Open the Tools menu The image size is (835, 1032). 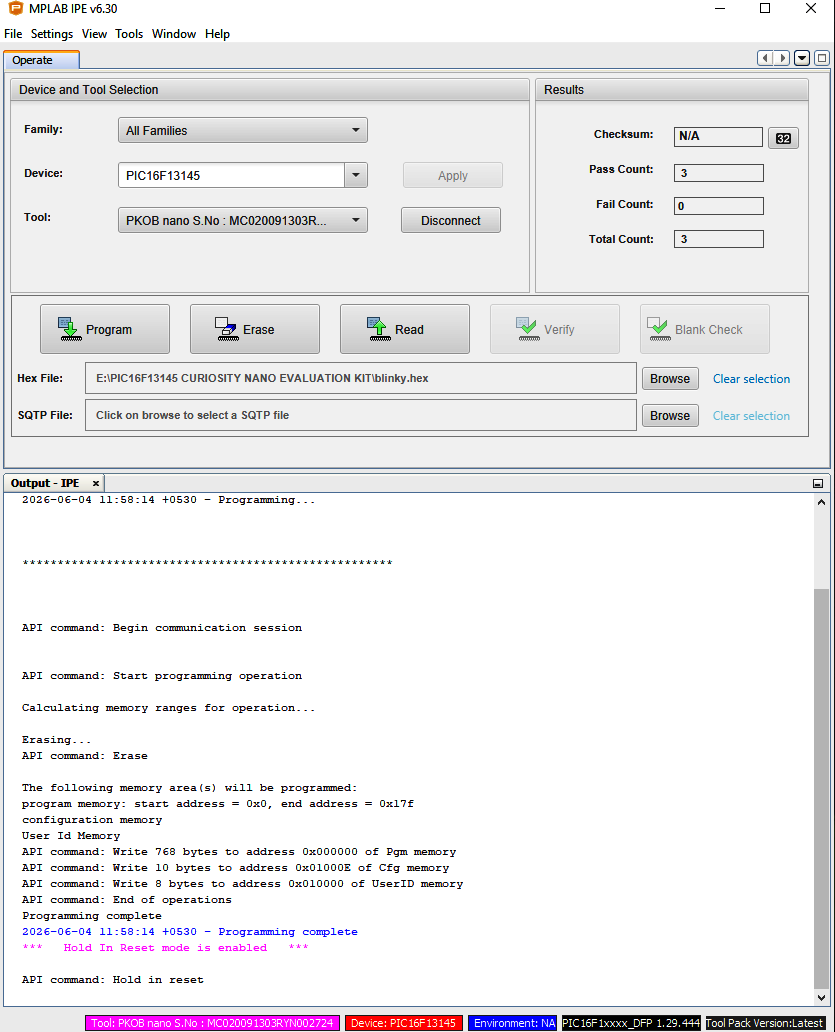[129, 34]
